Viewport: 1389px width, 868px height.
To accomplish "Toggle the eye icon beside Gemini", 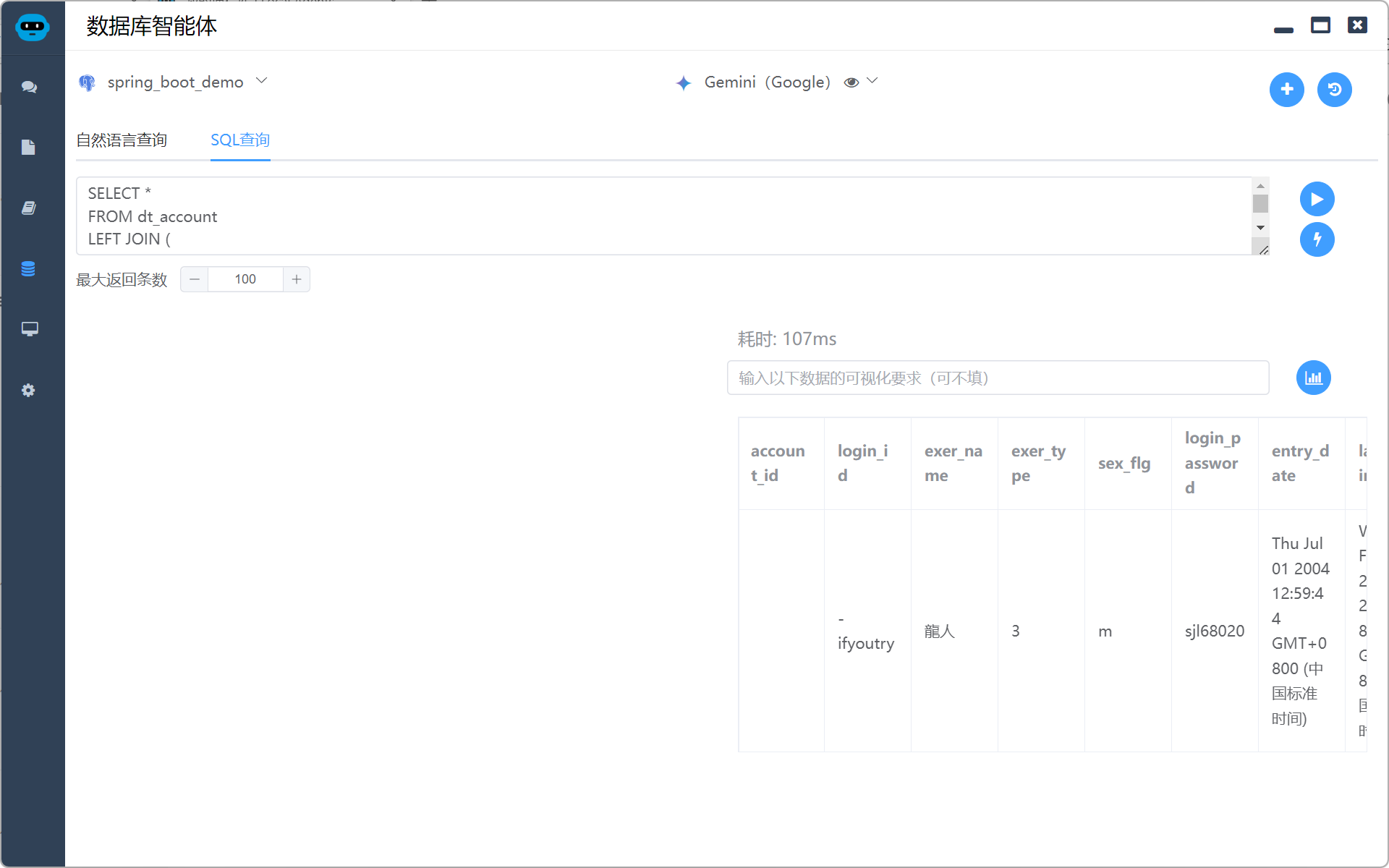I will [851, 82].
